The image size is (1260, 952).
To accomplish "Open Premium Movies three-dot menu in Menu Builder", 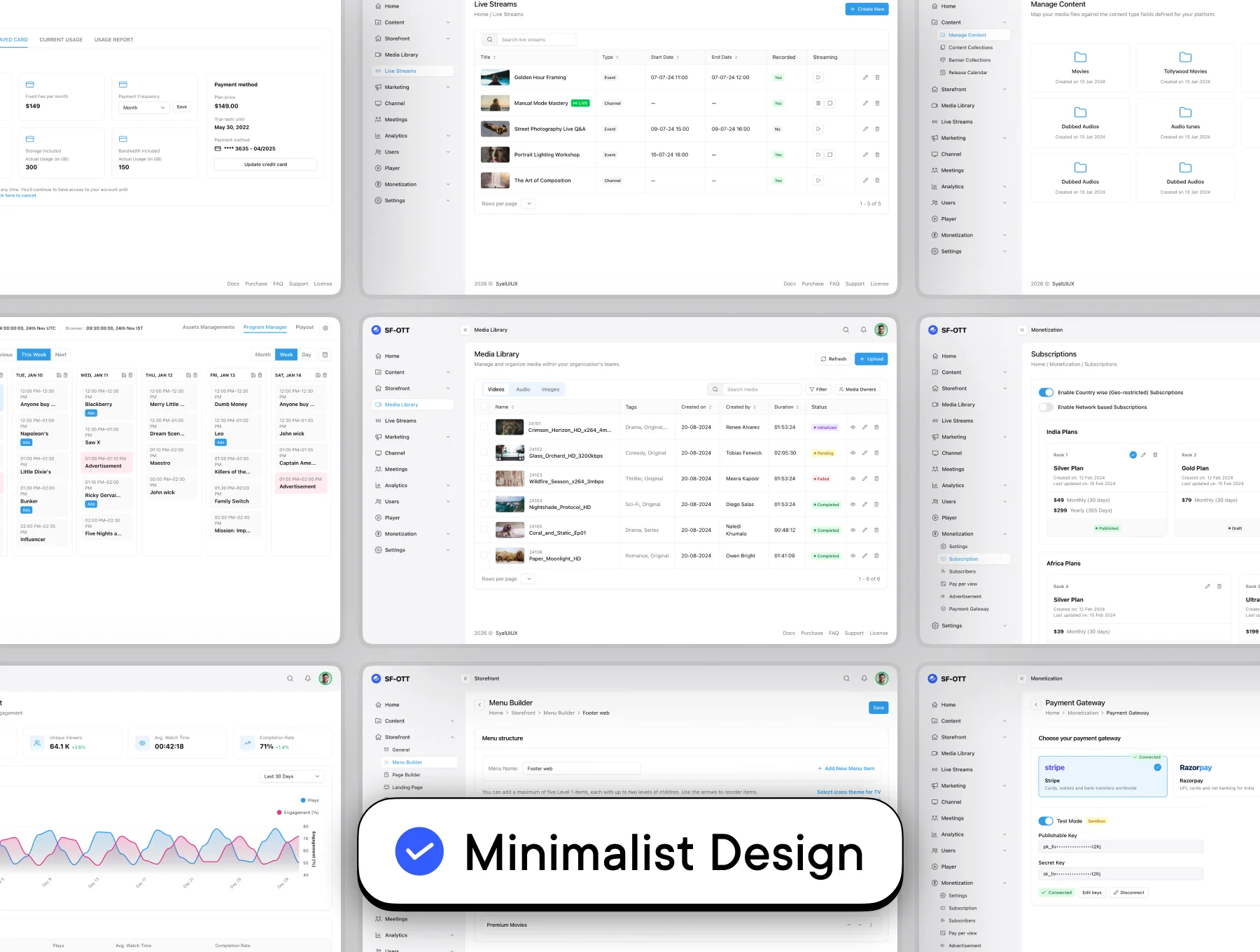I will [871, 925].
